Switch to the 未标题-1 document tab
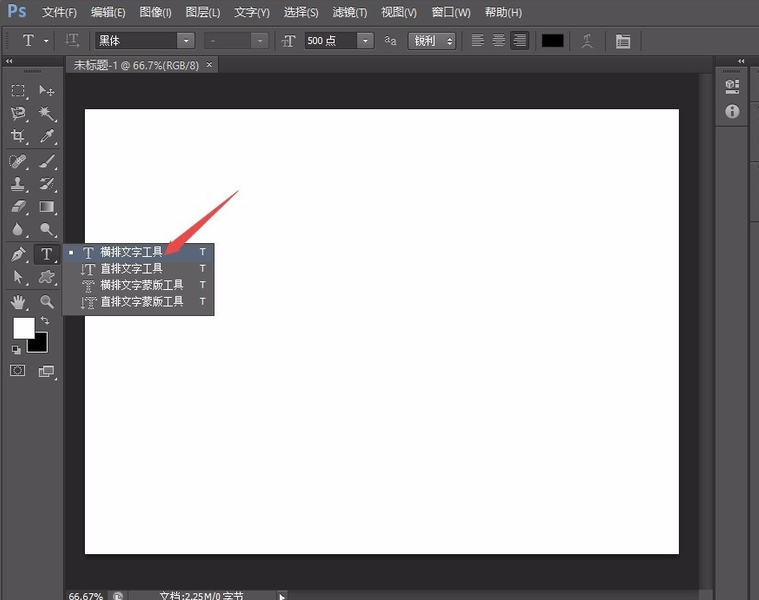 136,65
